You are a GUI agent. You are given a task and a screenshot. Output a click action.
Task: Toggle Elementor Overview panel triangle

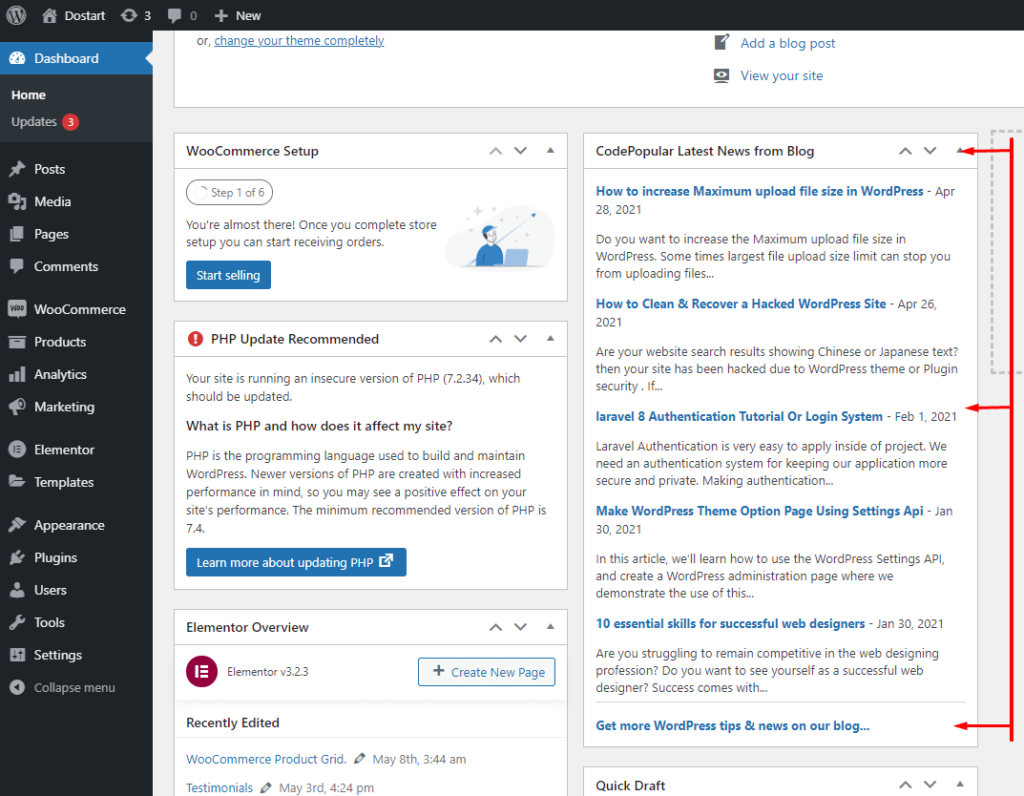[x=551, y=627]
